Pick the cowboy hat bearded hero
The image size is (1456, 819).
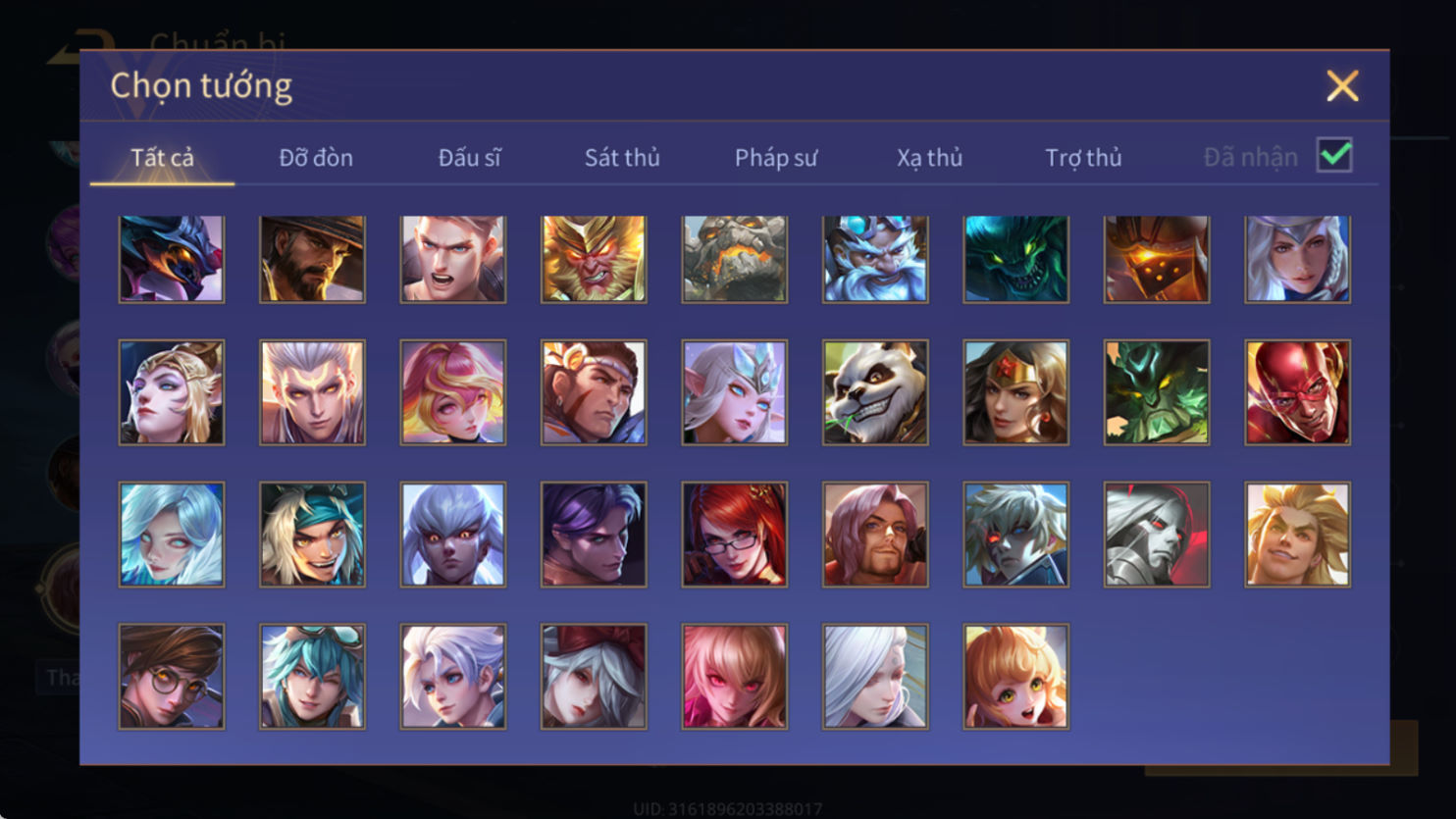312,259
